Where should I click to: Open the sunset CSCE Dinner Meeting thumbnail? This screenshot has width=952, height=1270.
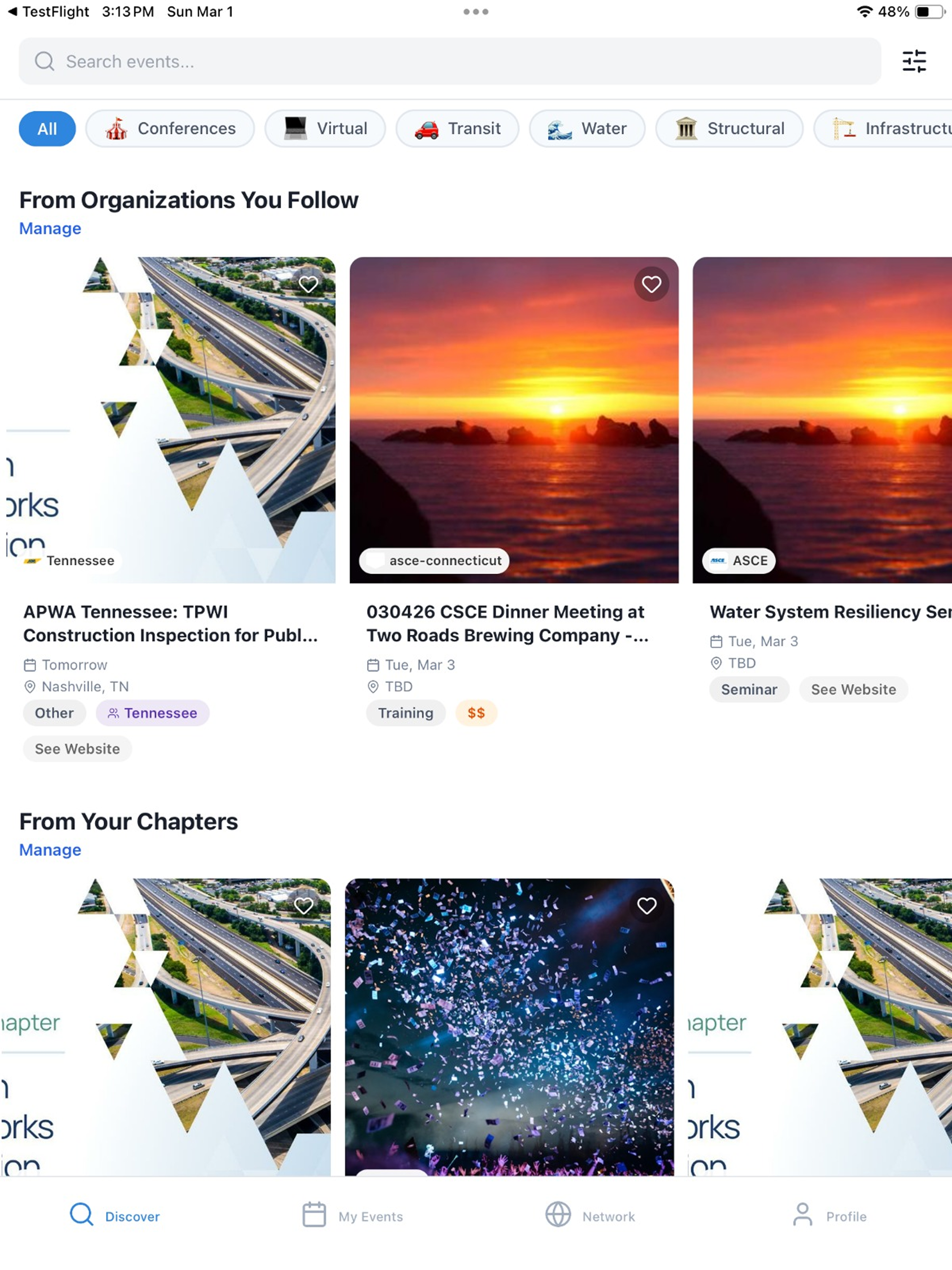513,419
